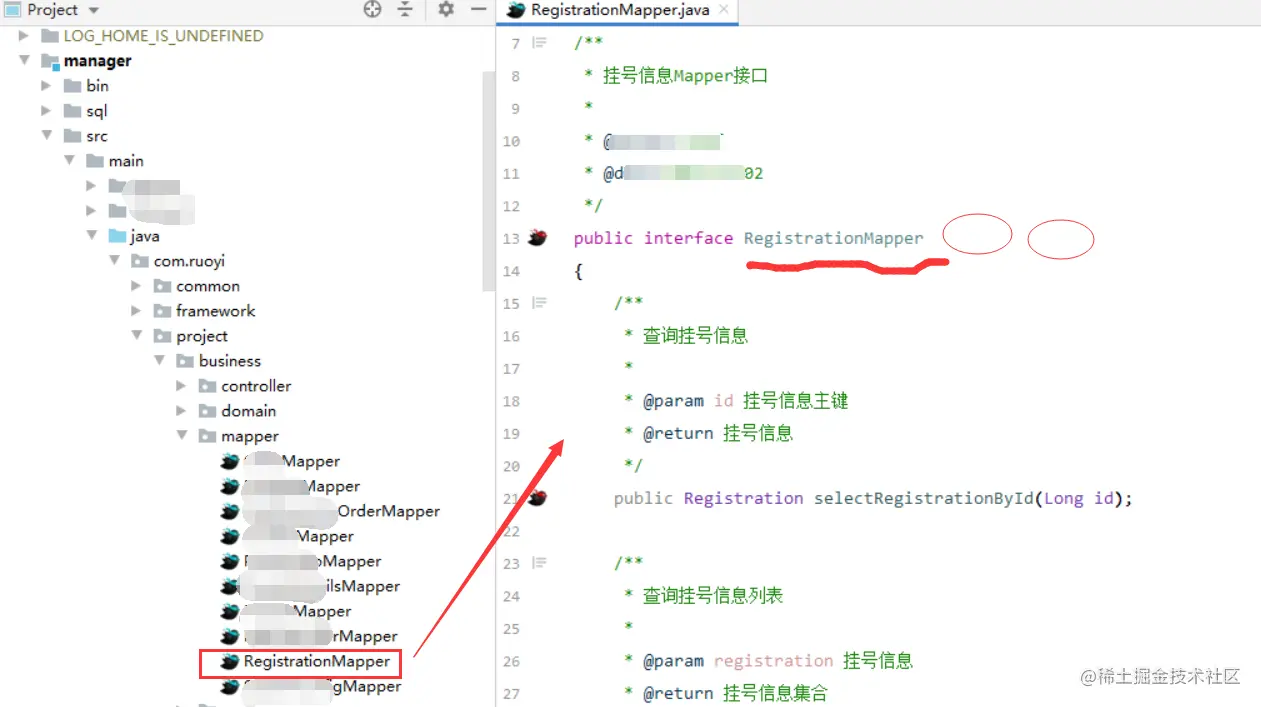Image resolution: width=1261 pixels, height=707 pixels.
Task: Click '@param id' tag on line 18
Action: tap(688, 401)
